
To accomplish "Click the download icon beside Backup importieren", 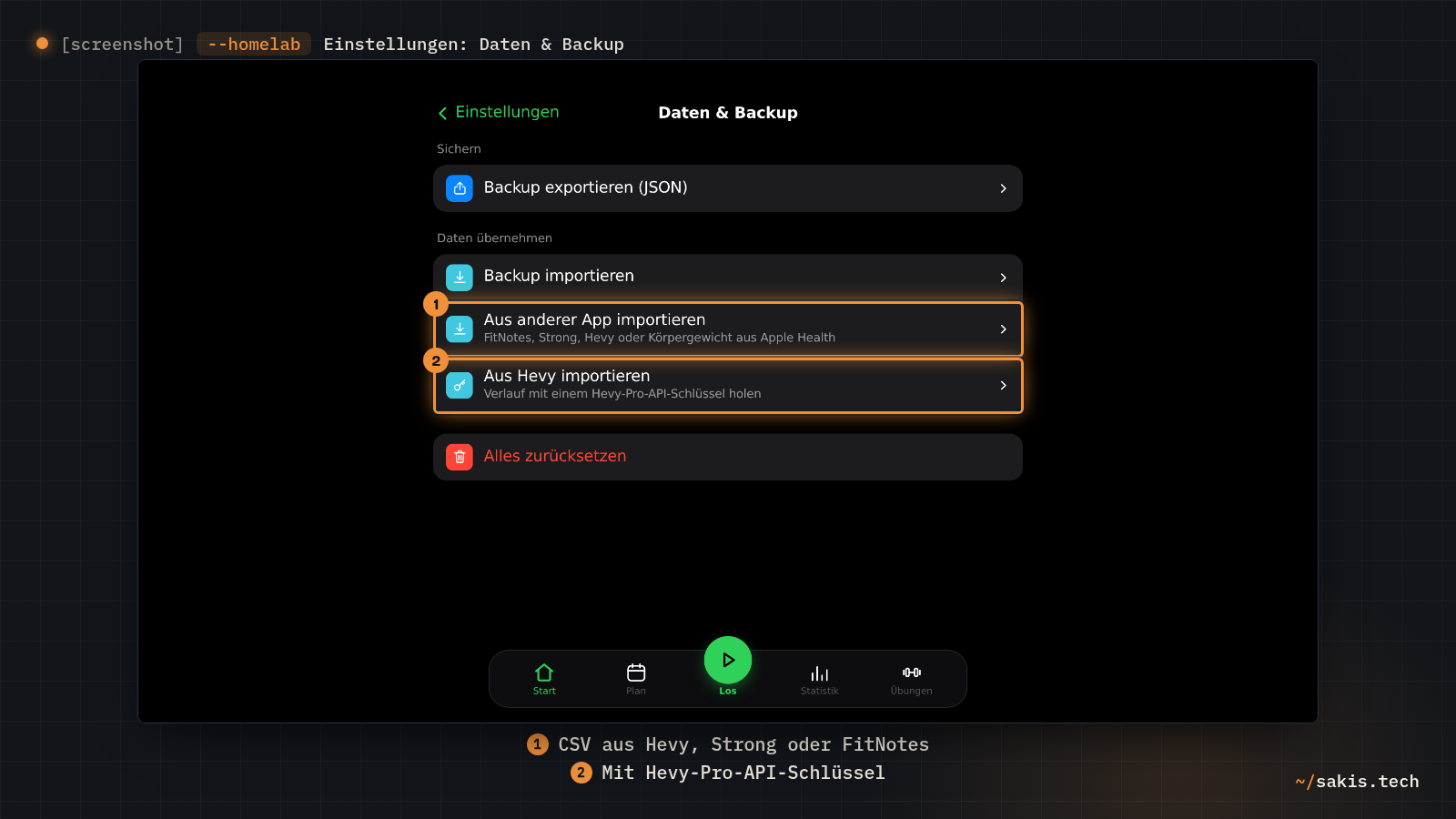I will point(460,277).
